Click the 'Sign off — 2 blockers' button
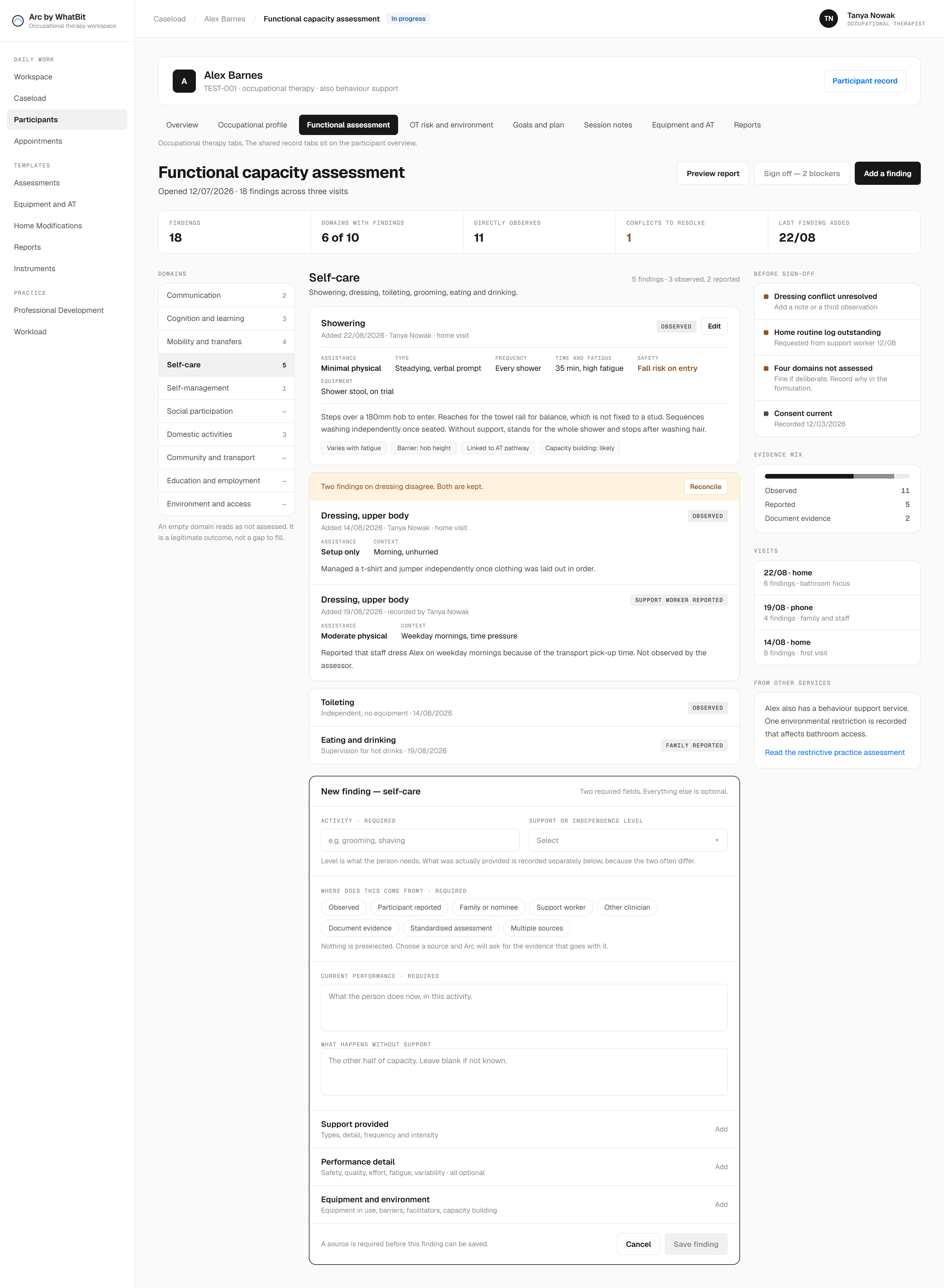Viewport: 944px width, 1288px height. tap(801, 174)
